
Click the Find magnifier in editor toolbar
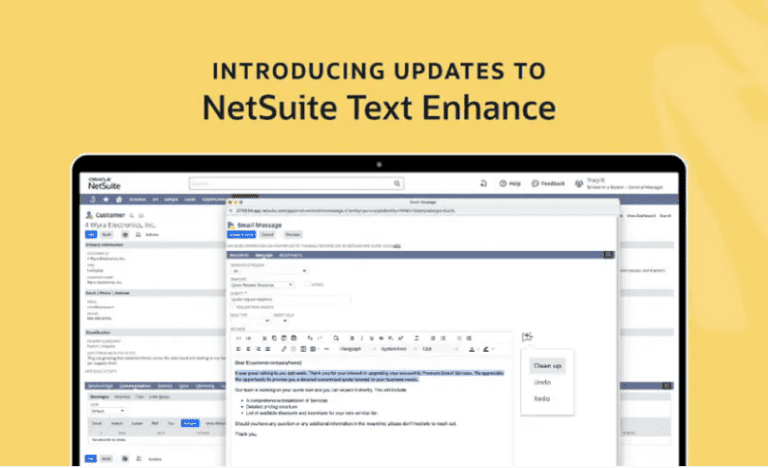pos(336,338)
